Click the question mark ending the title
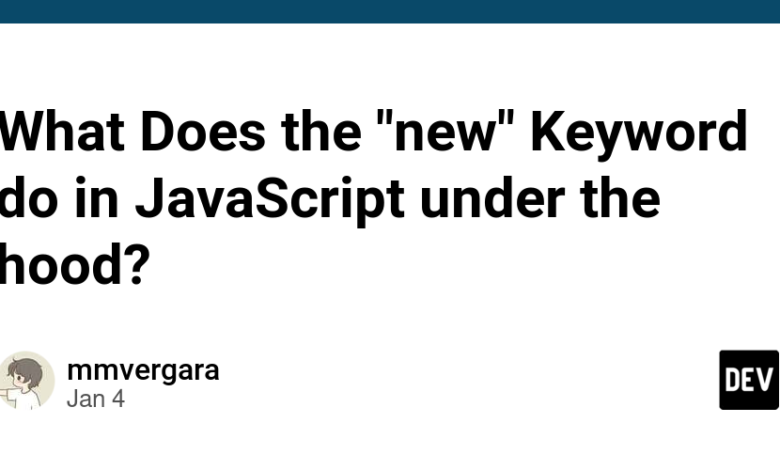The image size is (780, 470). tap(138, 265)
